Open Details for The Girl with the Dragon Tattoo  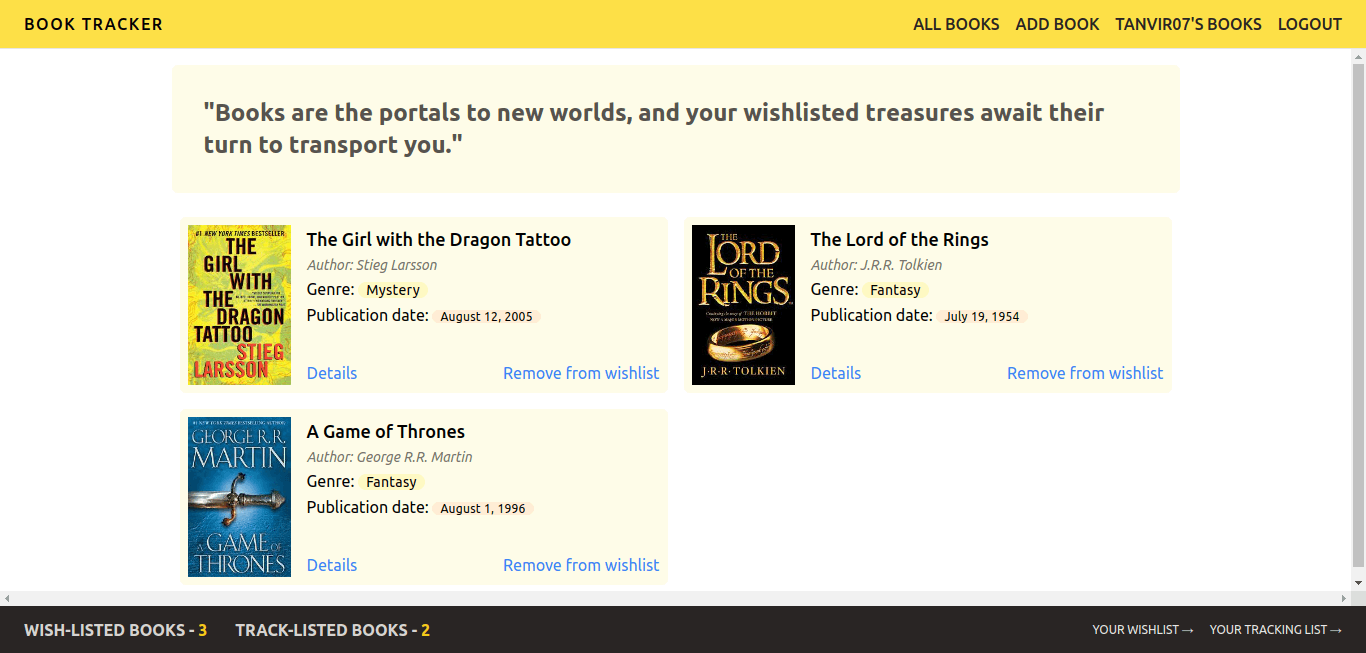pos(332,373)
